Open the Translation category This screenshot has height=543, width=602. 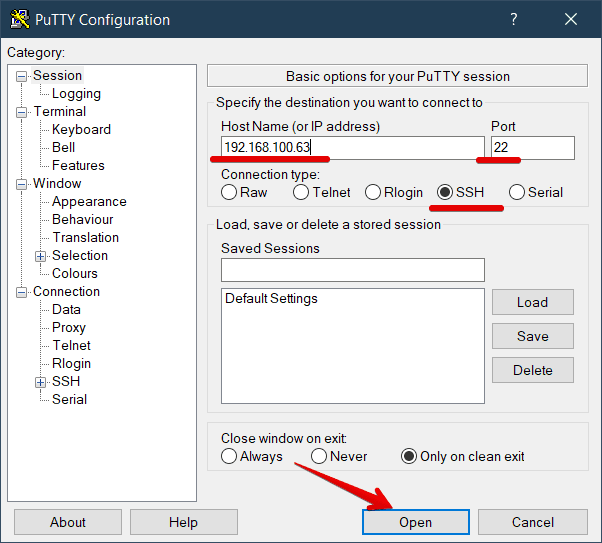86,238
